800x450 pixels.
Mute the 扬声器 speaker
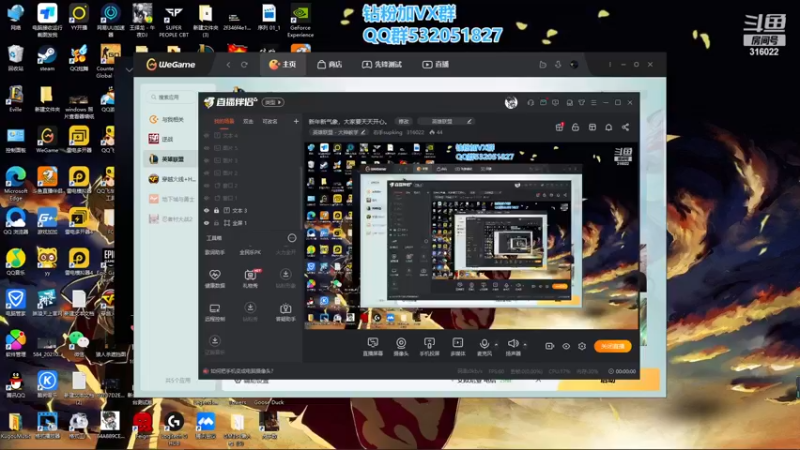(513, 346)
